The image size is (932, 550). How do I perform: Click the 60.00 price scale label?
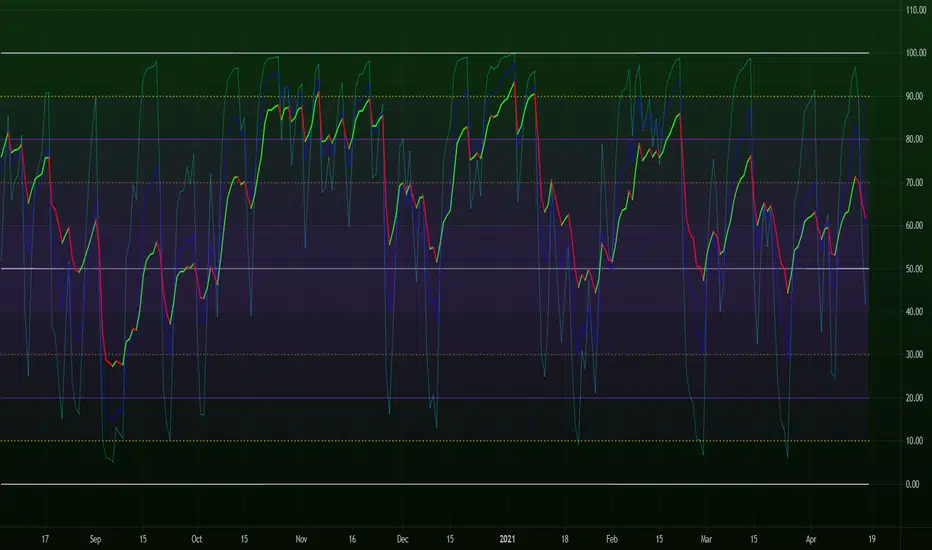914,225
